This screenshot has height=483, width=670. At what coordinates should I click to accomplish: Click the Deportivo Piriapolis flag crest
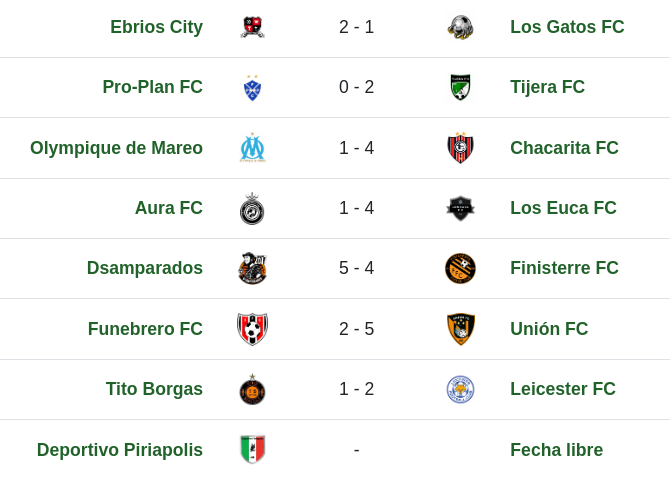coord(253,449)
